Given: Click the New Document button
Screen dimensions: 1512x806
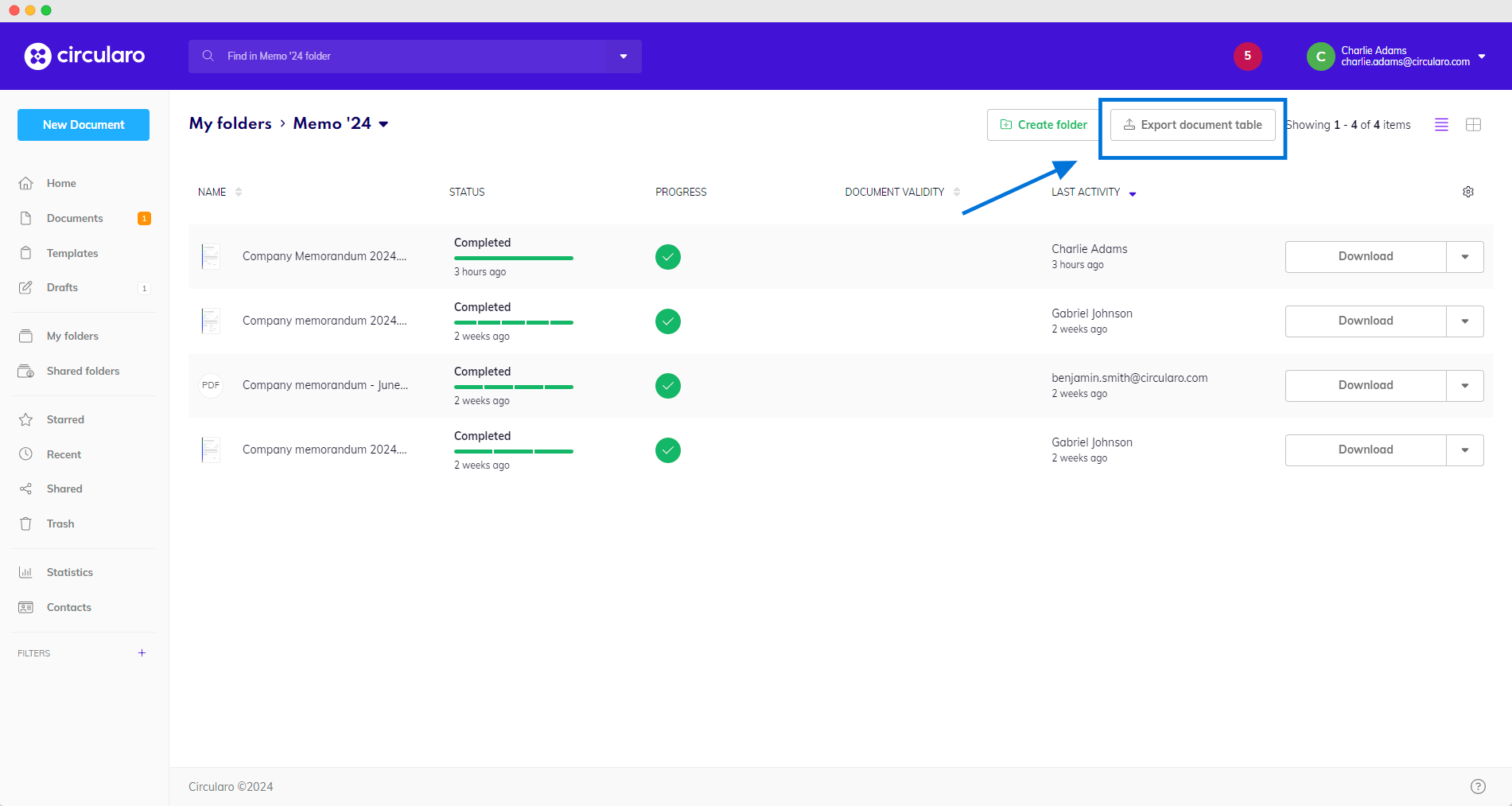Looking at the screenshot, I should tap(84, 125).
